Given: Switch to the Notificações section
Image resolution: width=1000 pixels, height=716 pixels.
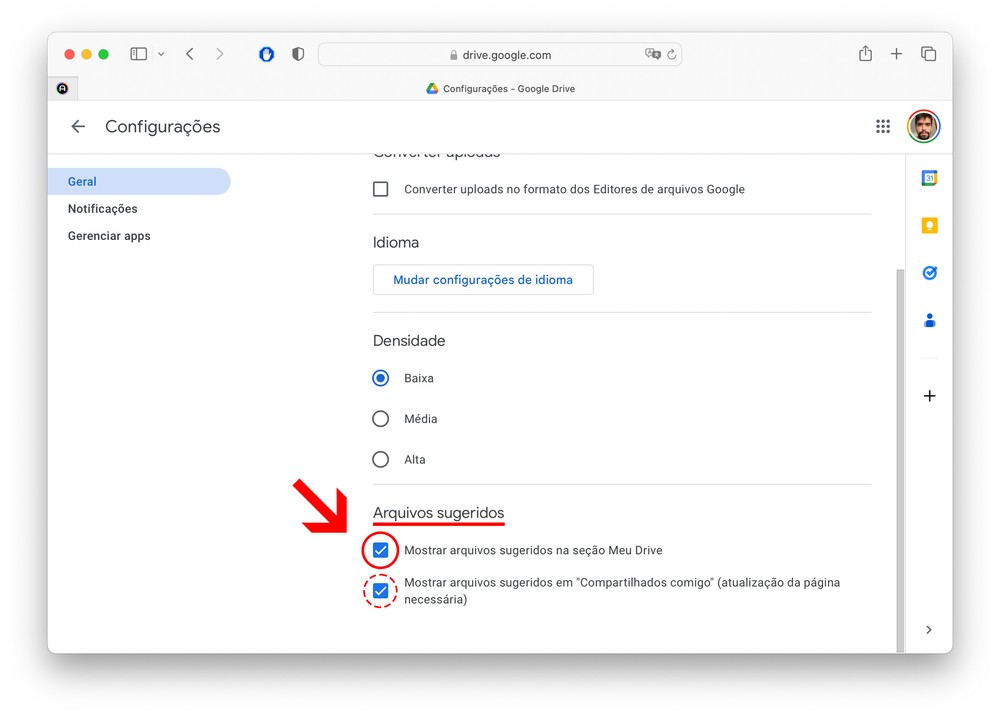Looking at the screenshot, I should (x=103, y=209).
